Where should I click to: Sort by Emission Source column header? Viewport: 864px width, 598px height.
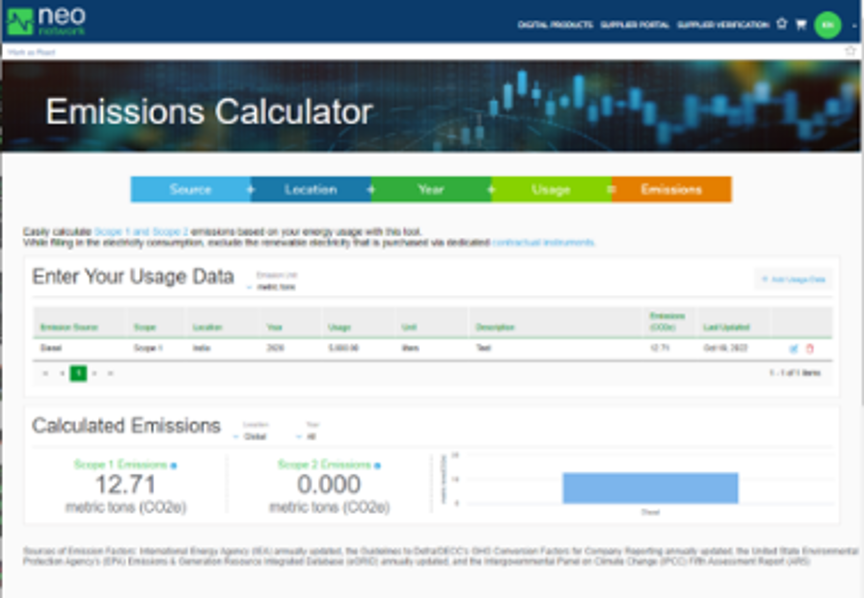tap(69, 327)
